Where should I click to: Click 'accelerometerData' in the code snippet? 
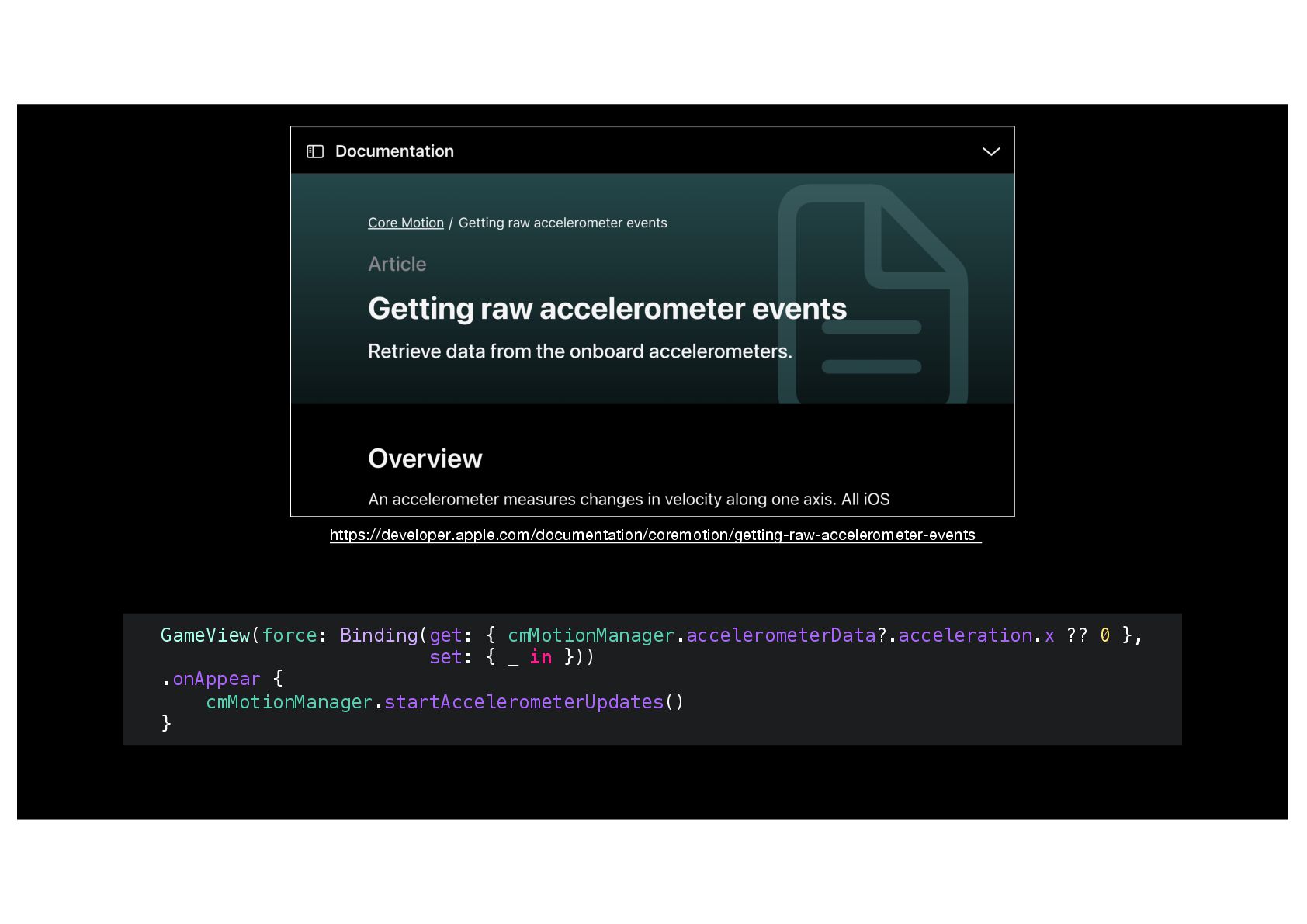[781, 635]
